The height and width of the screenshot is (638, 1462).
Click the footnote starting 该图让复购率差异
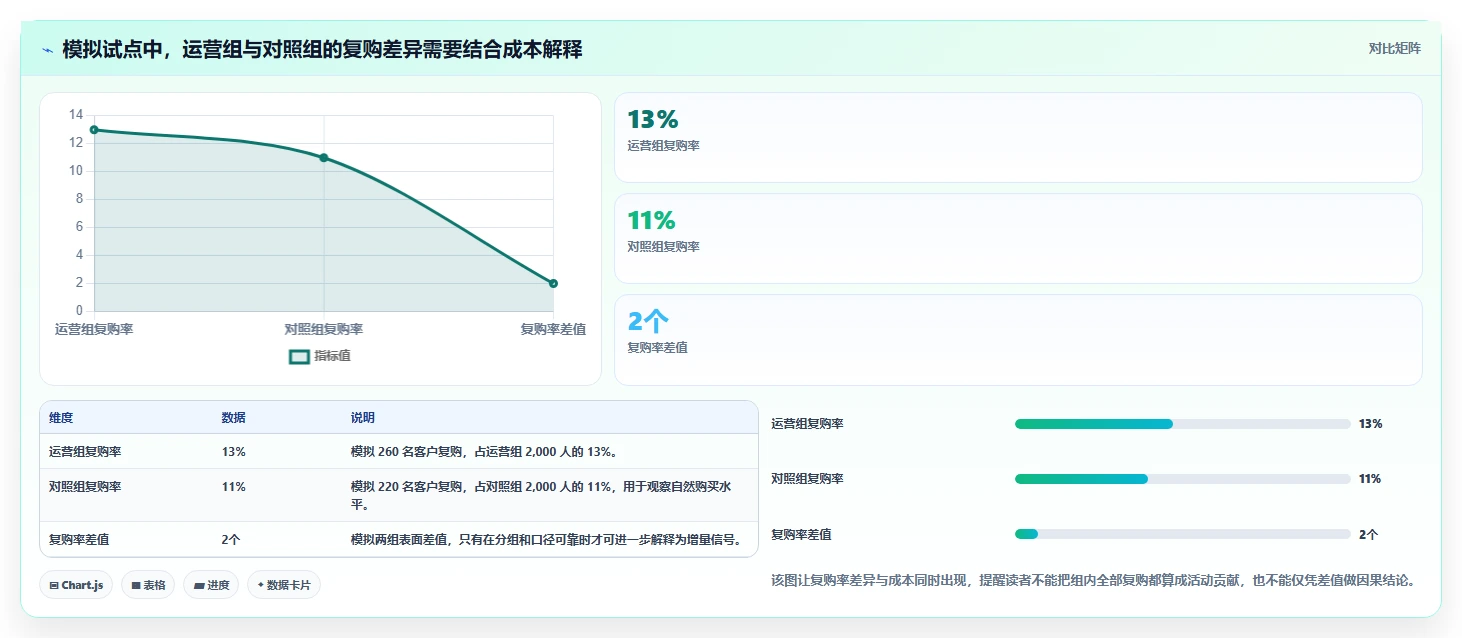coord(1094,581)
